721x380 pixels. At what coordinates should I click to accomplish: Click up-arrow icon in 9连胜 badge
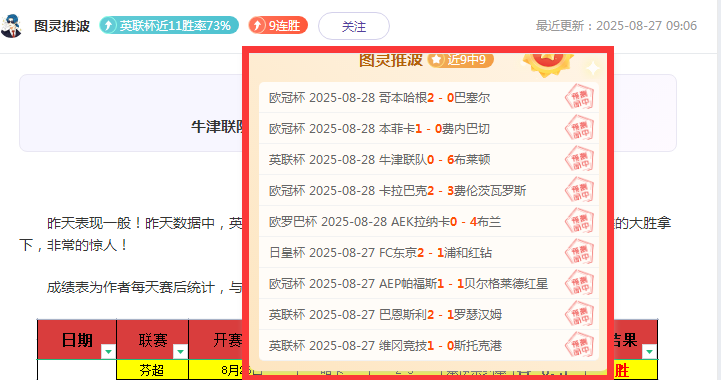[x=258, y=25]
